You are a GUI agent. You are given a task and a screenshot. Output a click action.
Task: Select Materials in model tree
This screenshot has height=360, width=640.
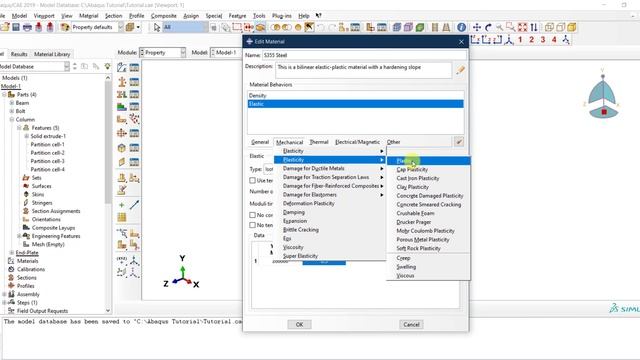(x=28, y=261)
